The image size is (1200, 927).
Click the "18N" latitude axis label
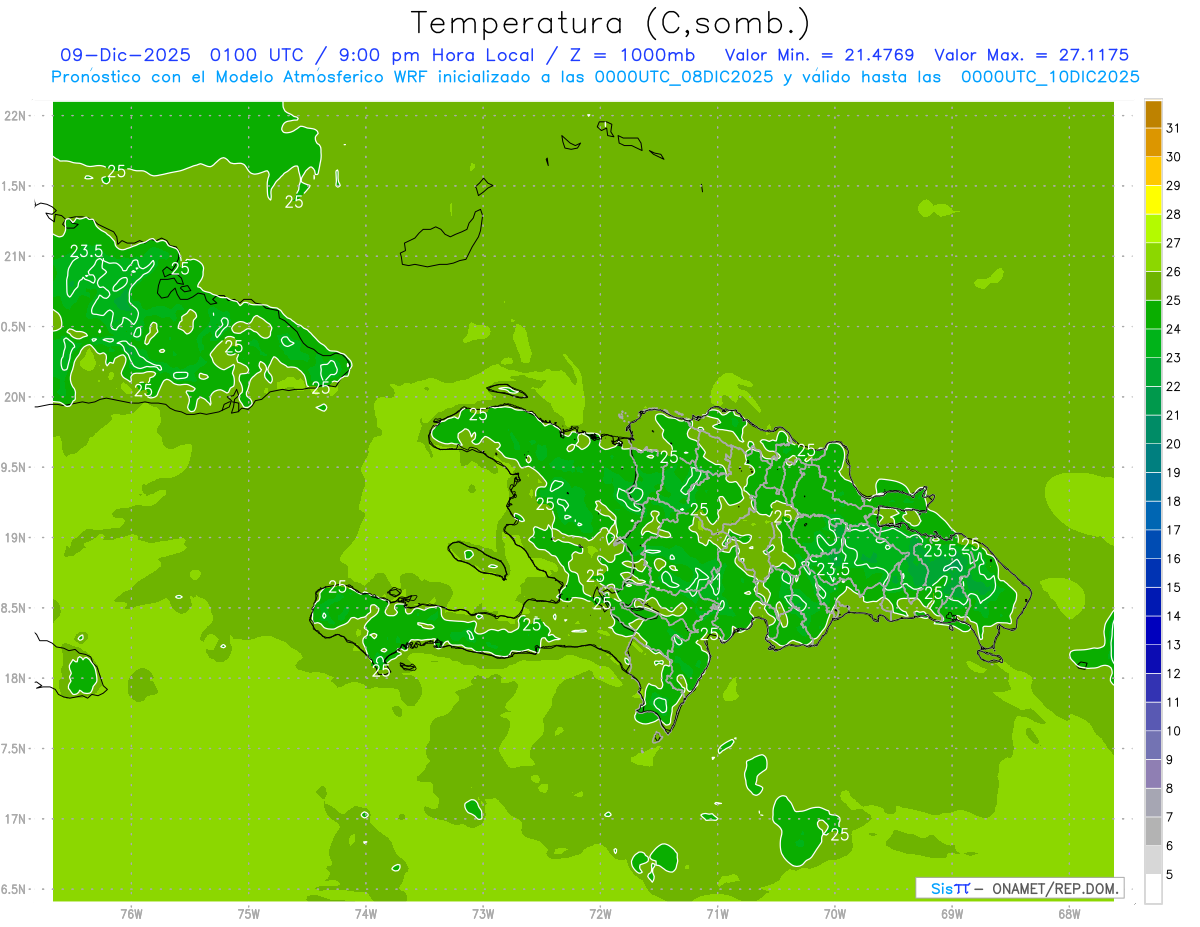point(14,678)
